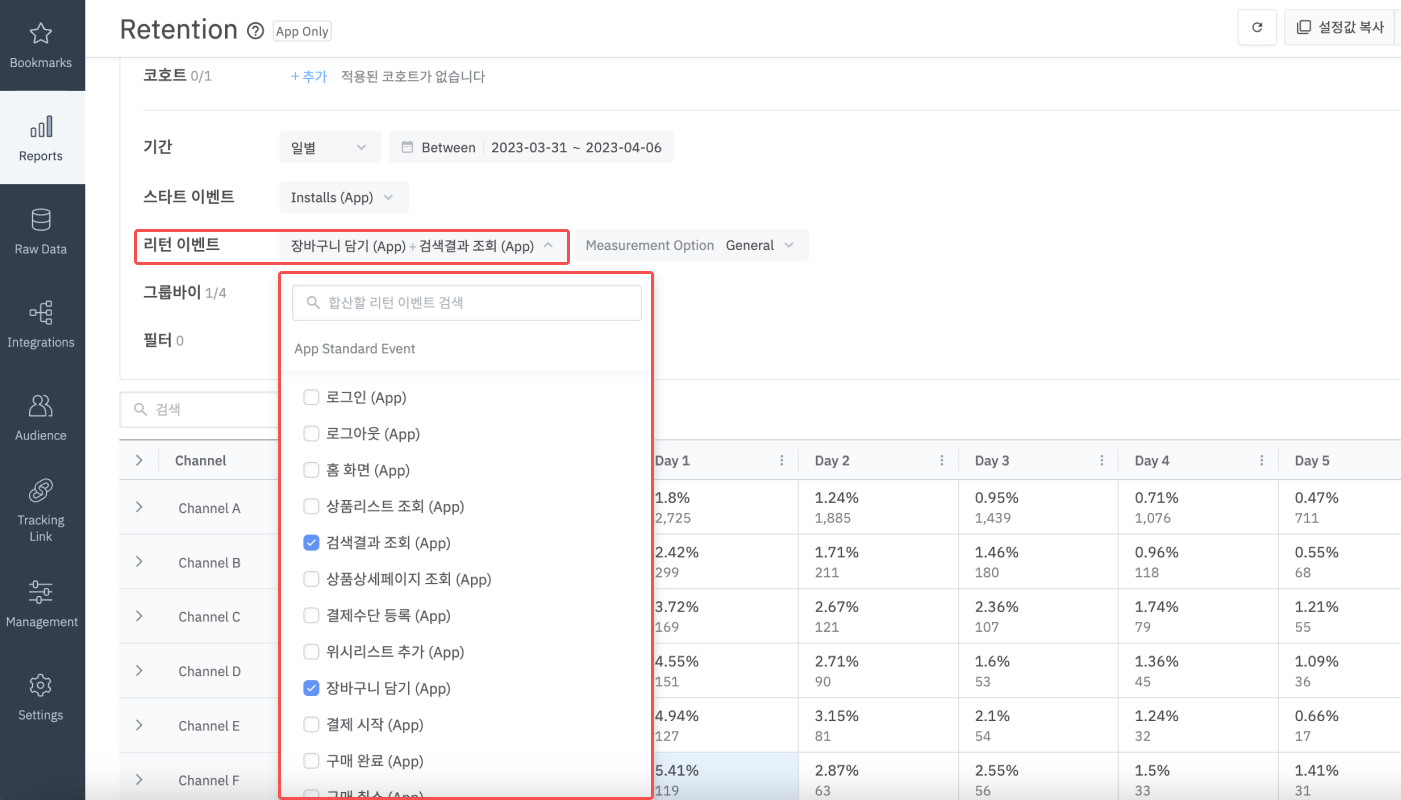Image resolution: width=1401 pixels, height=800 pixels.
Task: Click Channel B Day 5 cell 0.55%
Action: click(1340, 562)
